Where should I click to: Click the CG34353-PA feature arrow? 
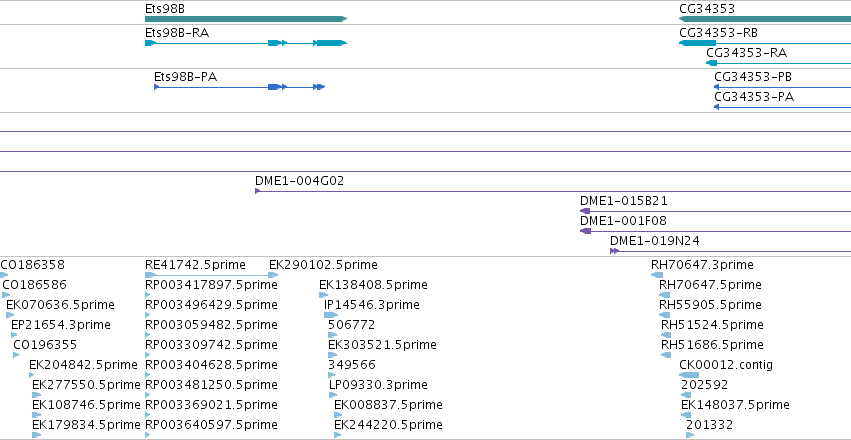pyautogui.click(x=716, y=107)
